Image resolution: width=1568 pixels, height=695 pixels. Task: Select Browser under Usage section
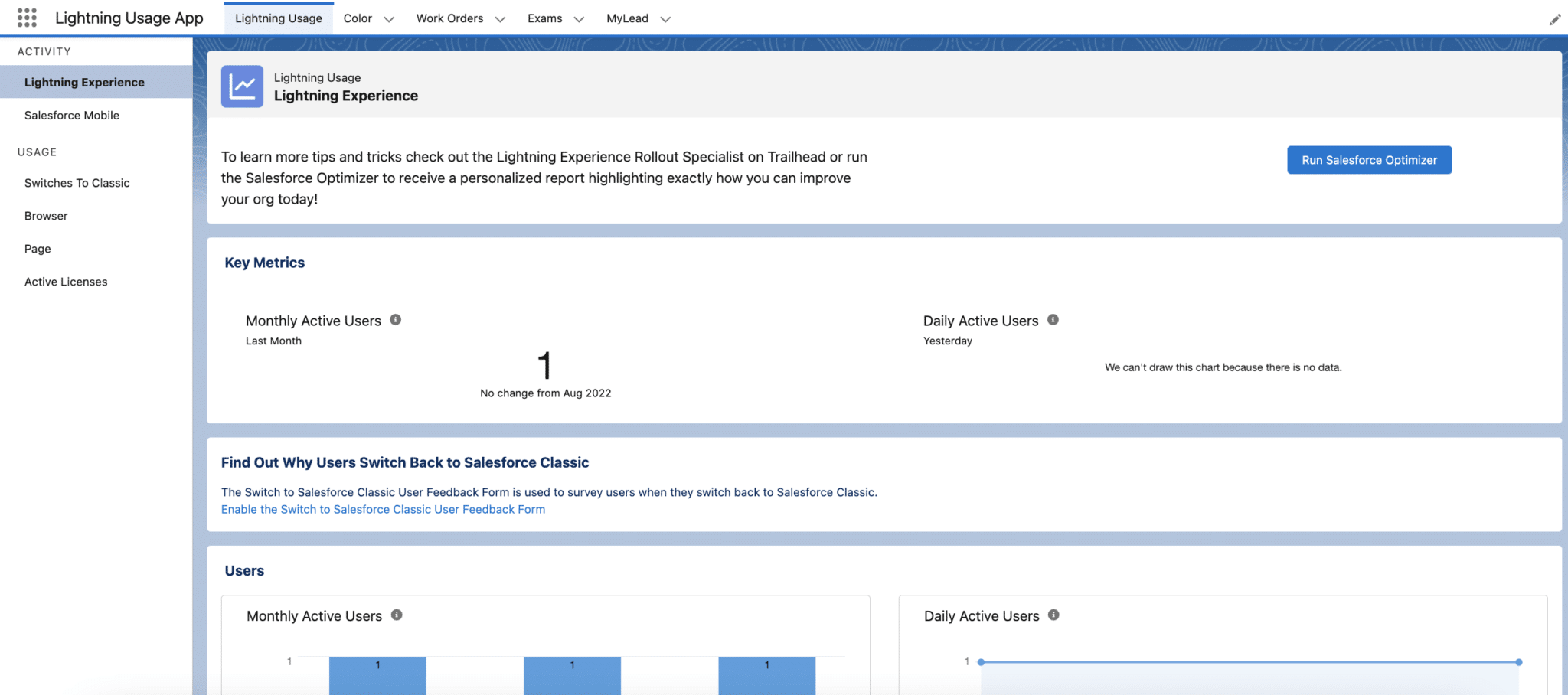click(46, 216)
